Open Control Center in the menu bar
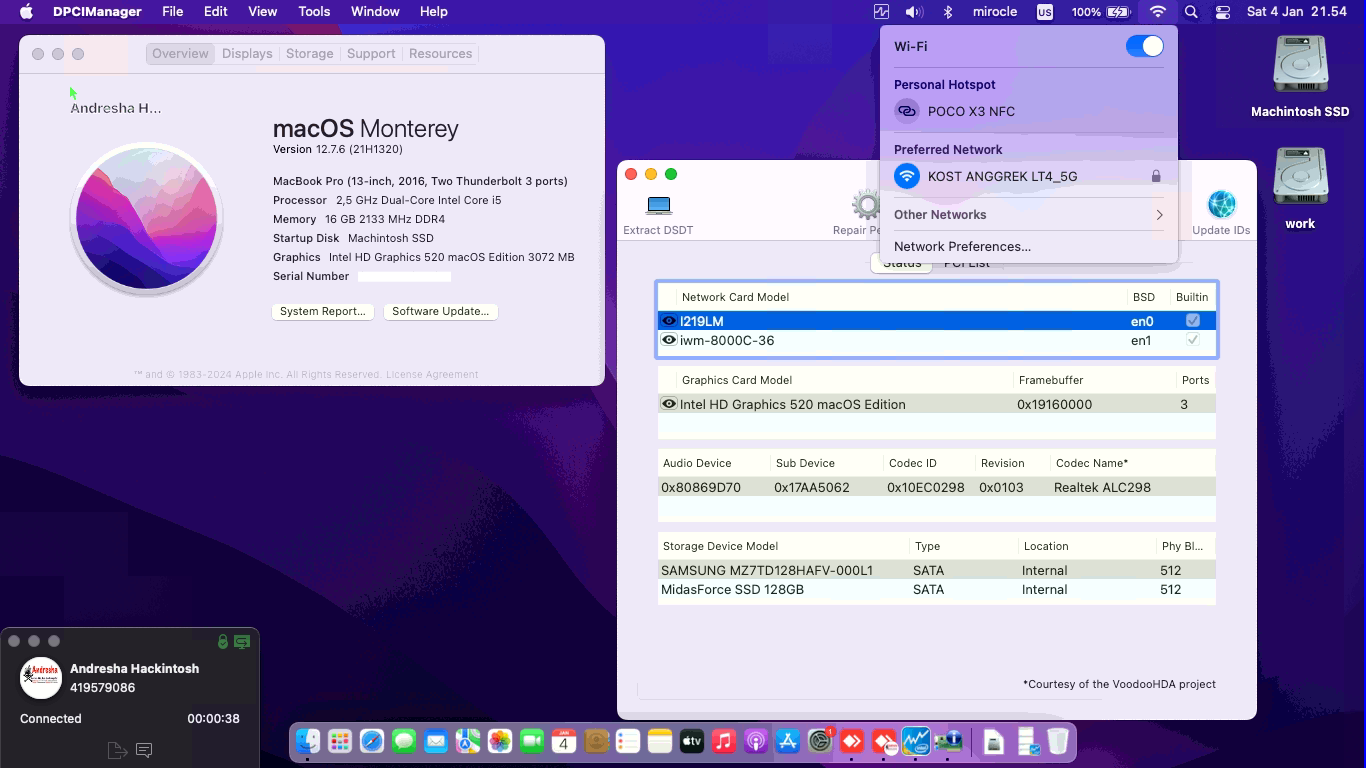Viewport: 1366px width, 768px height. (x=1222, y=12)
